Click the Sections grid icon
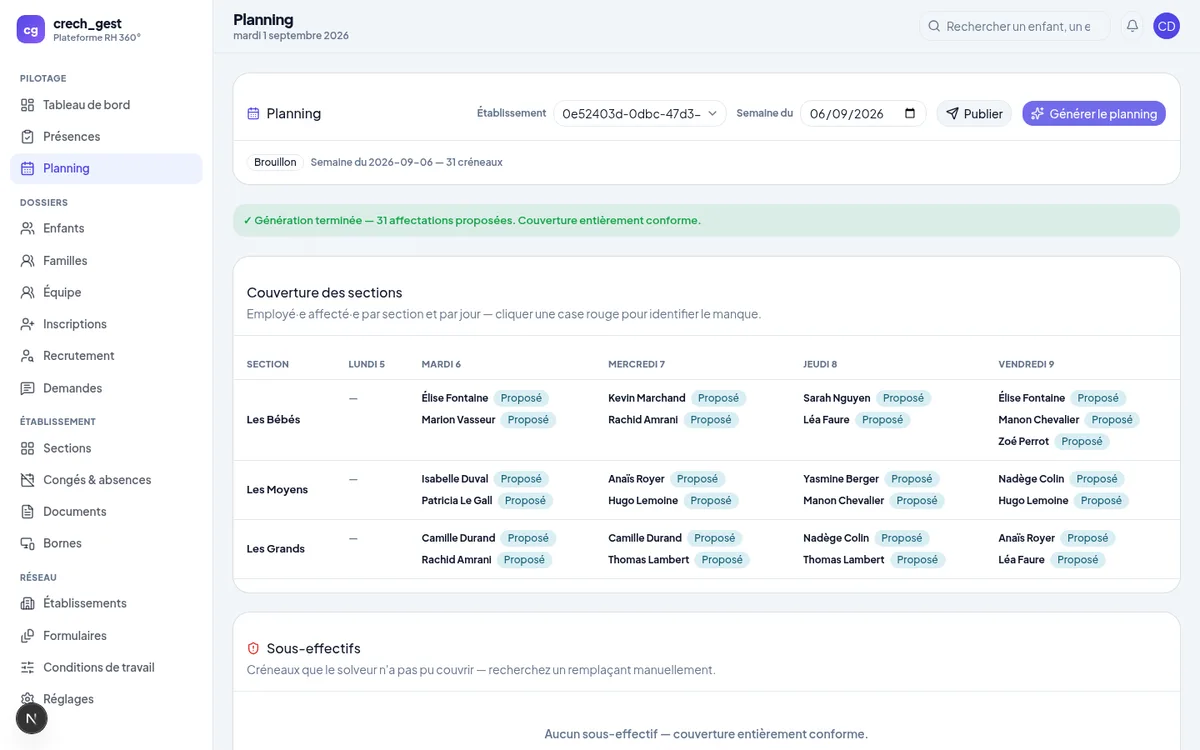The image size is (1200, 750). [28, 449]
